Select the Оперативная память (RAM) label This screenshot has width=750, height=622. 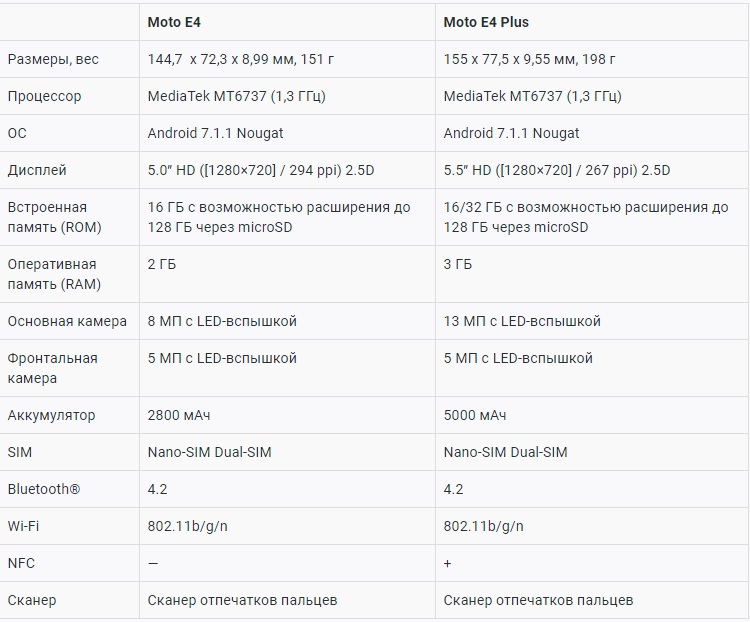54,274
